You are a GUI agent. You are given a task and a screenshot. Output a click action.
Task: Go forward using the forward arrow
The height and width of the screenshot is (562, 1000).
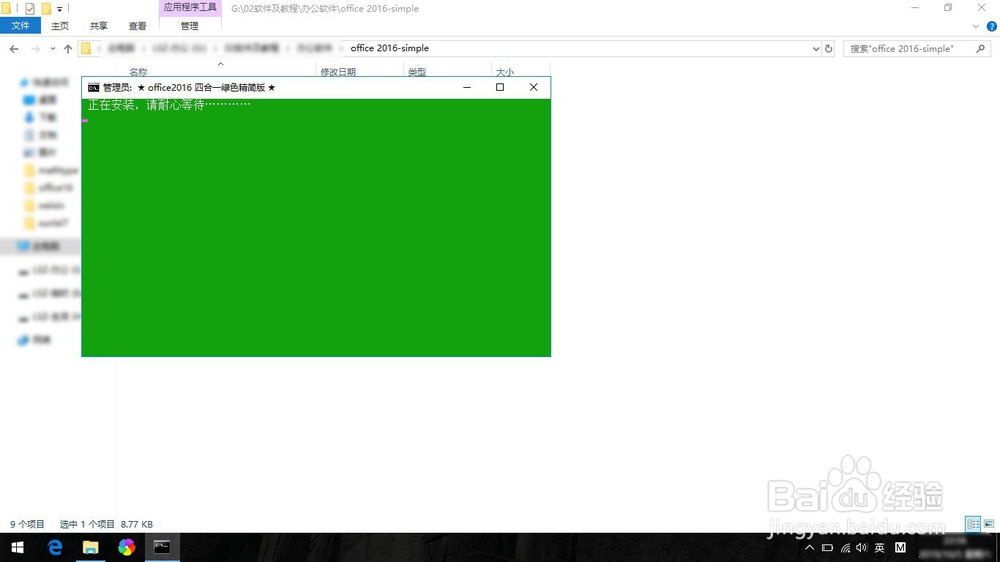pyautogui.click(x=35, y=48)
